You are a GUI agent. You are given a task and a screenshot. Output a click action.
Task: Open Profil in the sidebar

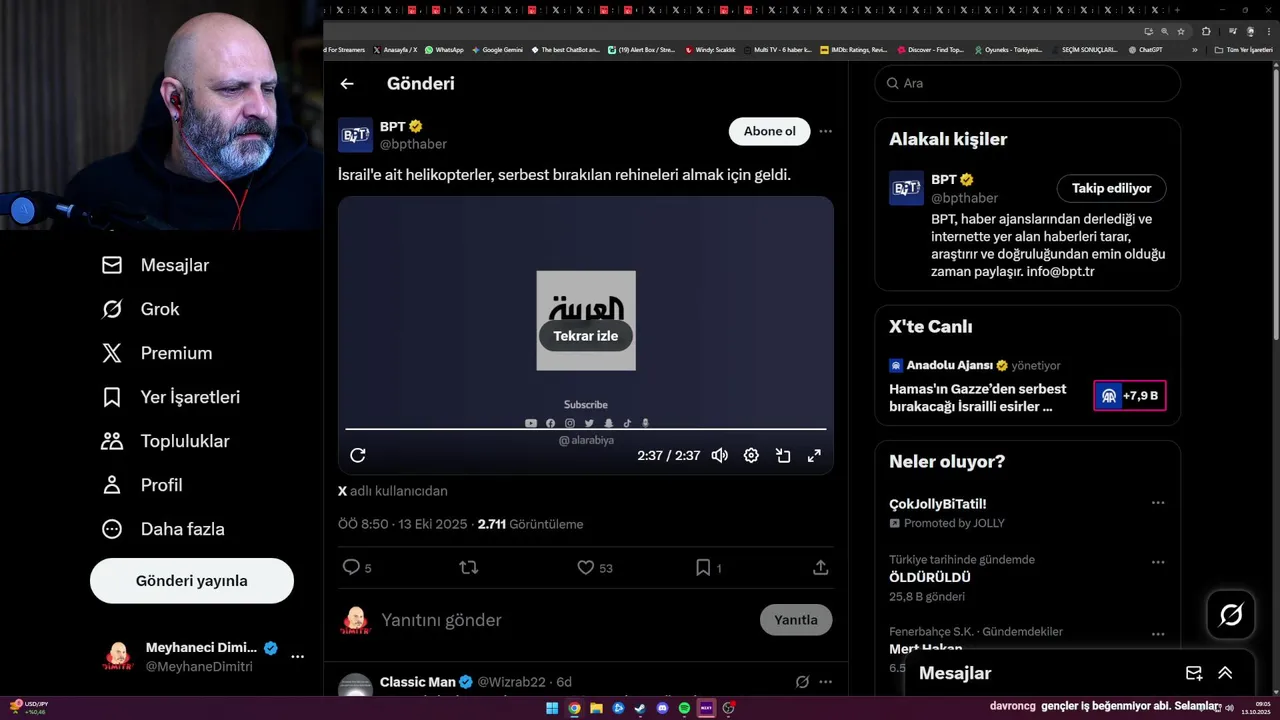[x=142, y=485]
